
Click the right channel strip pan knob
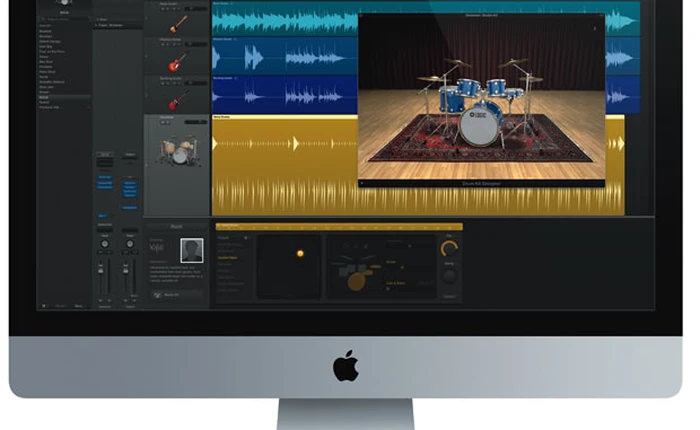(130, 244)
